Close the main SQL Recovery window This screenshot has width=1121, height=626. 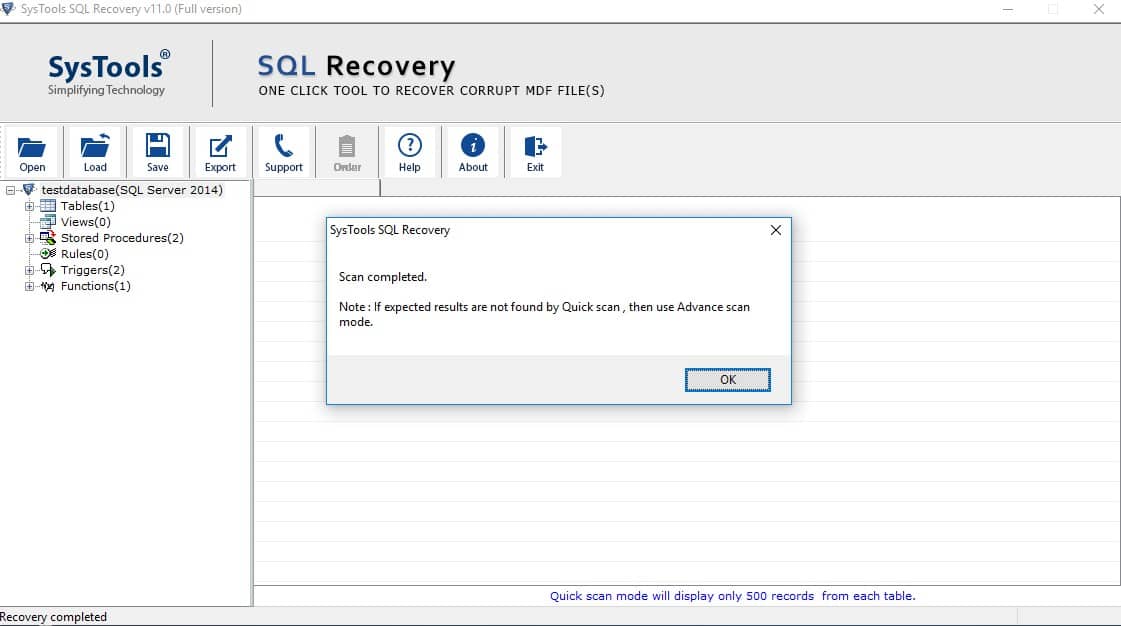click(1099, 9)
